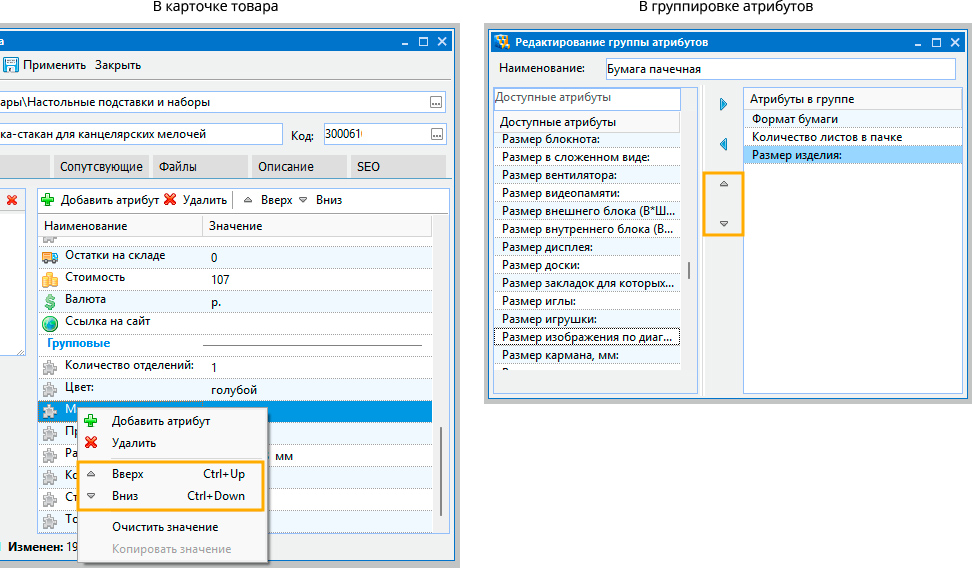The image size is (972, 568).
Task: Open Код field ellipsis button
Action: (x=437, y=134)
